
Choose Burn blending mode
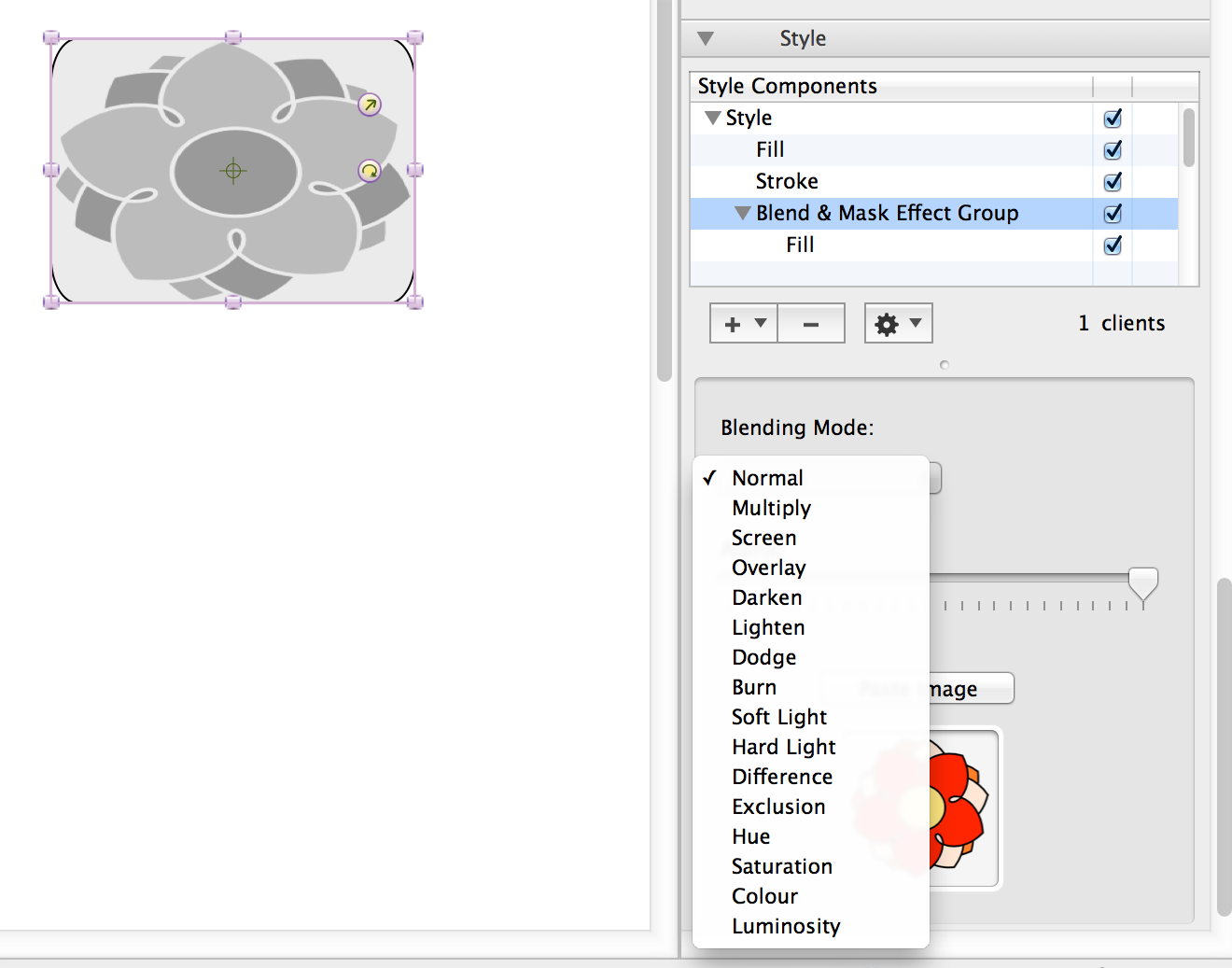pos(811,687)
